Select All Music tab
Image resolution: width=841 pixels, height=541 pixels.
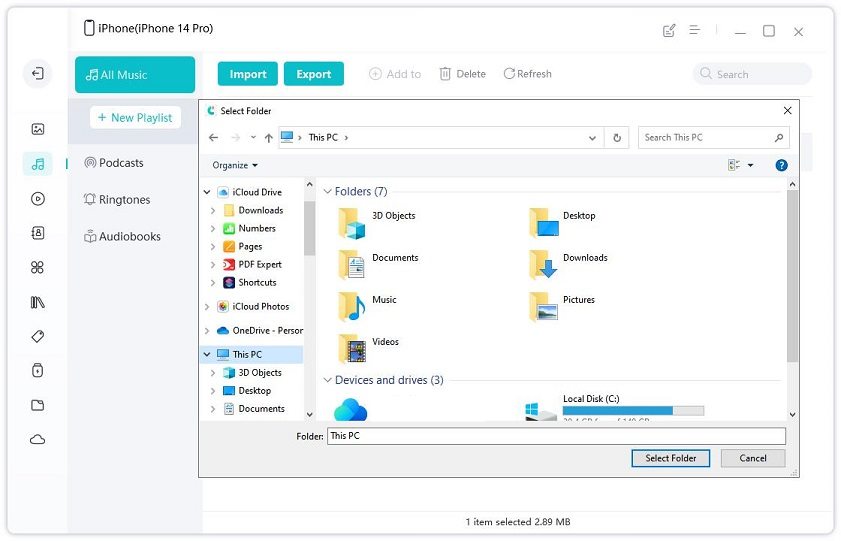(x=135, y=75)
